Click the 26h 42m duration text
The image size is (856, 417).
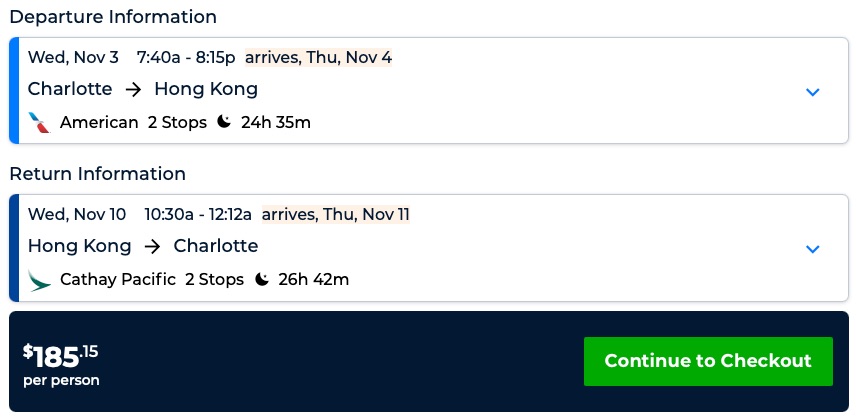[x=314, y=280]
